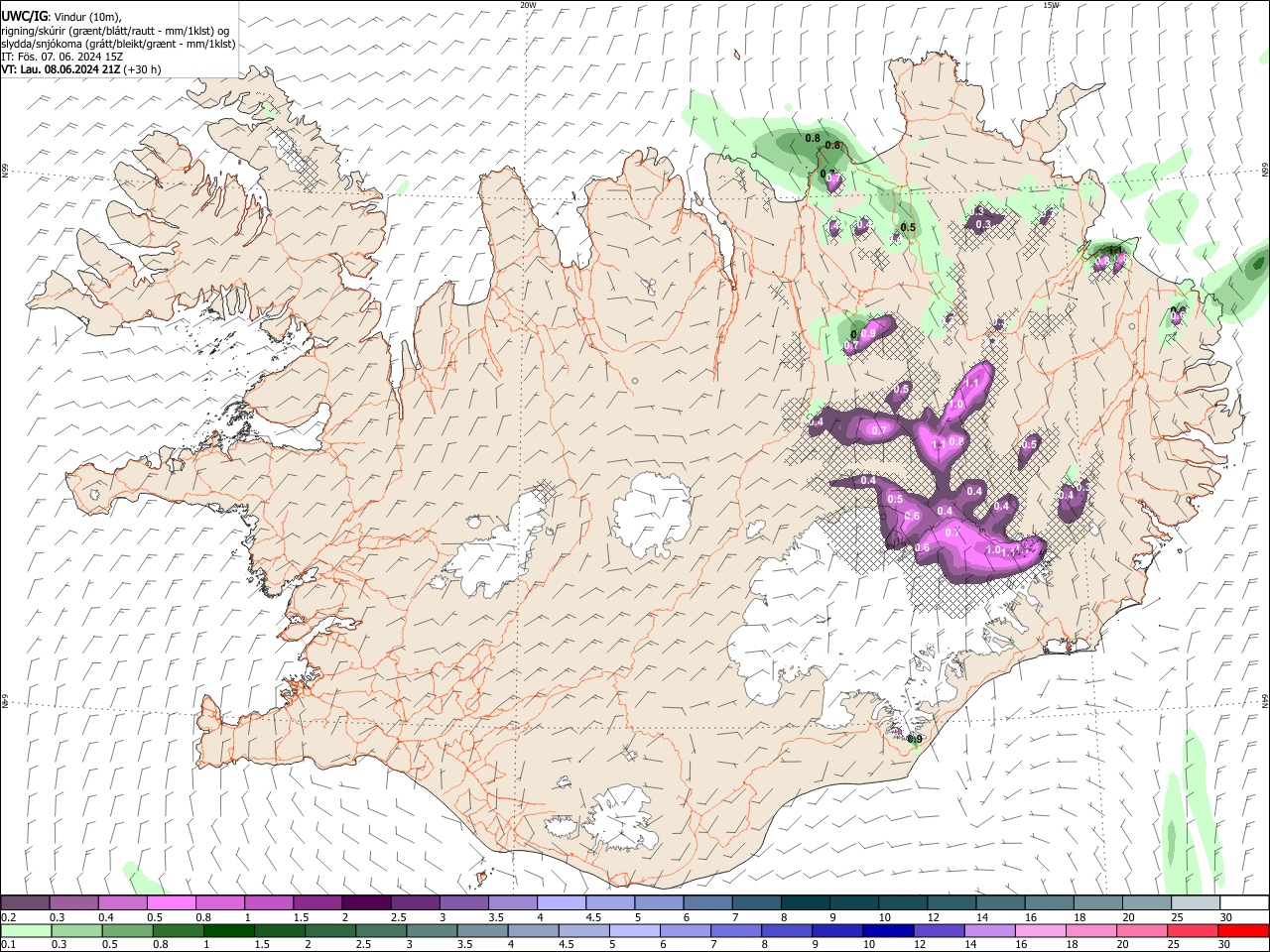
Task: Click the 'Vindur (10m)' header text
Action: tap(88, 17)
